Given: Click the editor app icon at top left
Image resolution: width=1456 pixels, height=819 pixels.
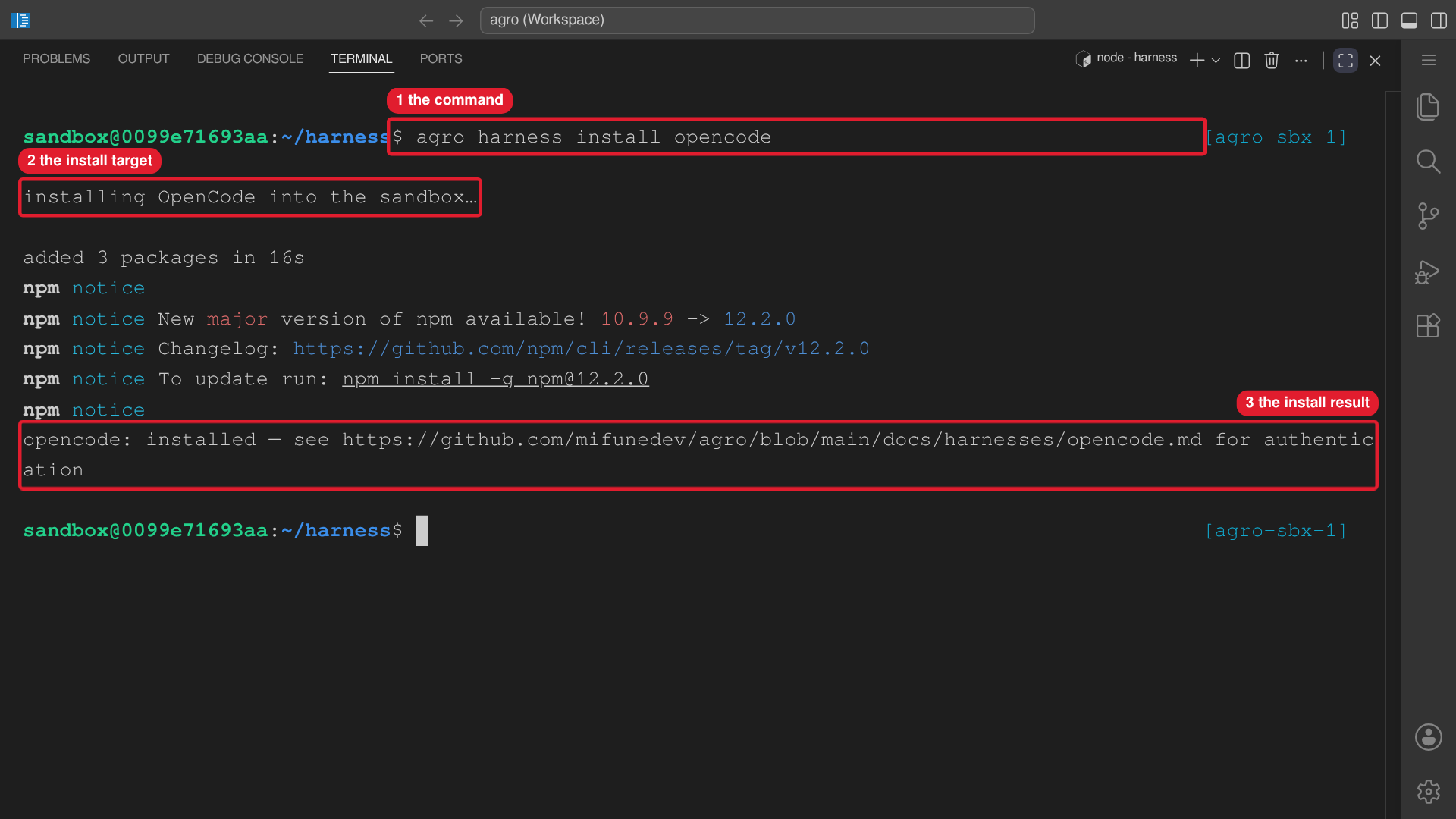Looking at the screenshot, I should 20,20.
